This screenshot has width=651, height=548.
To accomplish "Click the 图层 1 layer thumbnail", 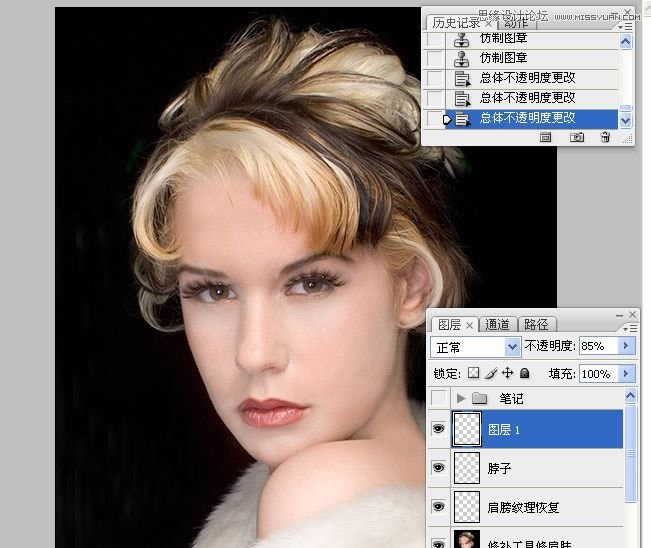I will coord(467,429).
